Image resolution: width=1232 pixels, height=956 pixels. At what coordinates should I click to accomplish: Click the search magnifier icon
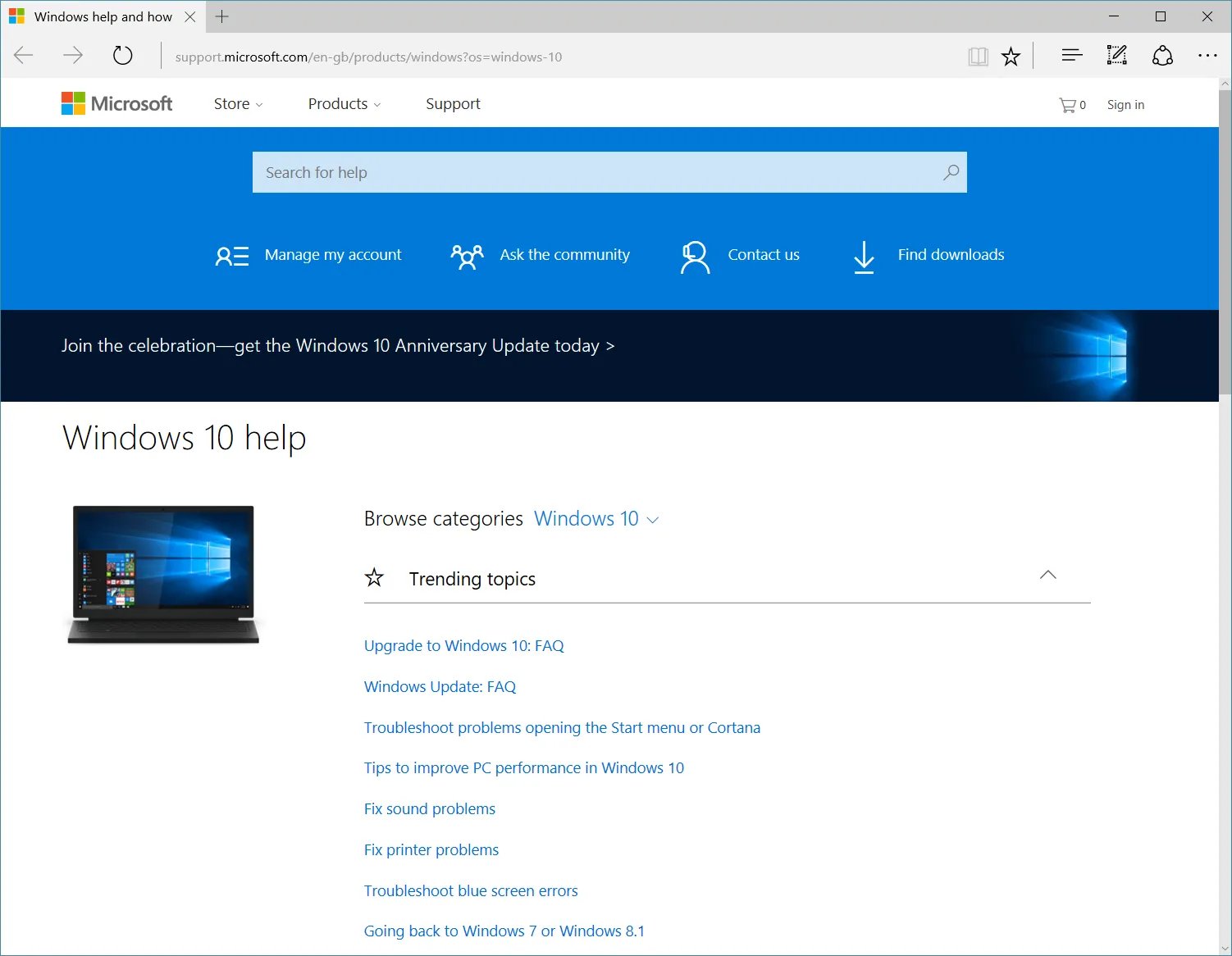tap(950, 172)
